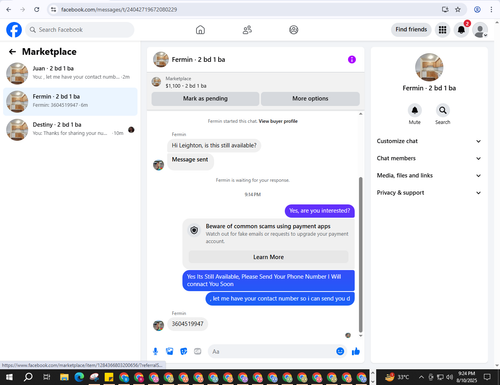Viewport: 500px width, 385px height.
Task: Open the Notifications bell with badge
Action: (x=461, y=30)
